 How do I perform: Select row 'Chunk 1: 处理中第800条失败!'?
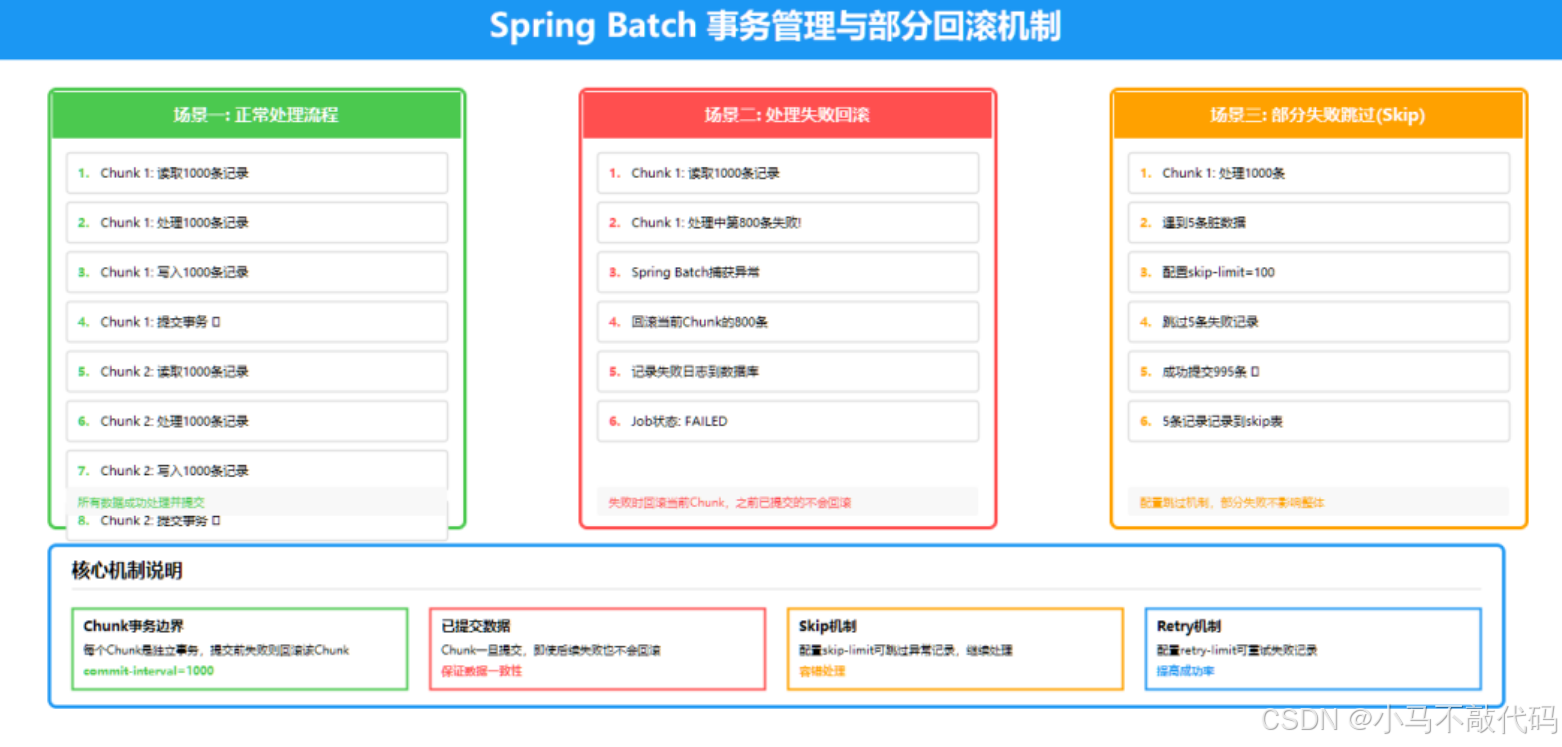pyautogui.click(x=788, y=223)
